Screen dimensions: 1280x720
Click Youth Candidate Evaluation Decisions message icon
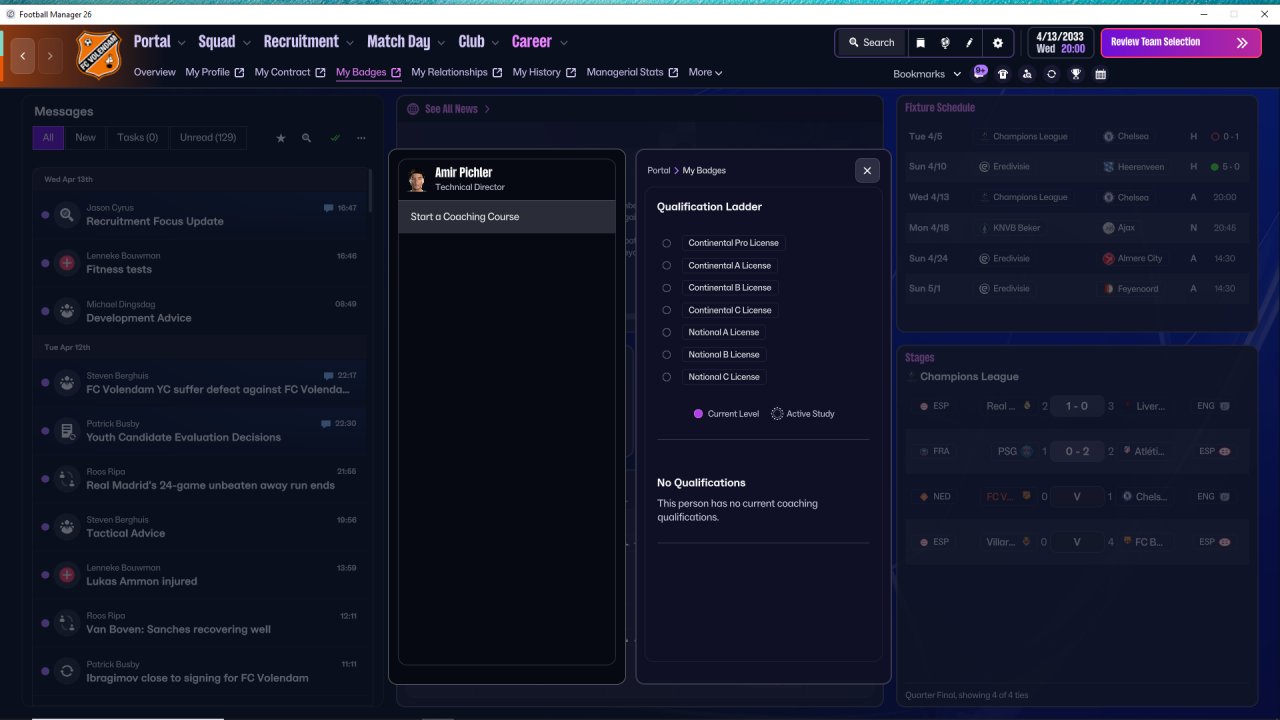click(67, 431)
